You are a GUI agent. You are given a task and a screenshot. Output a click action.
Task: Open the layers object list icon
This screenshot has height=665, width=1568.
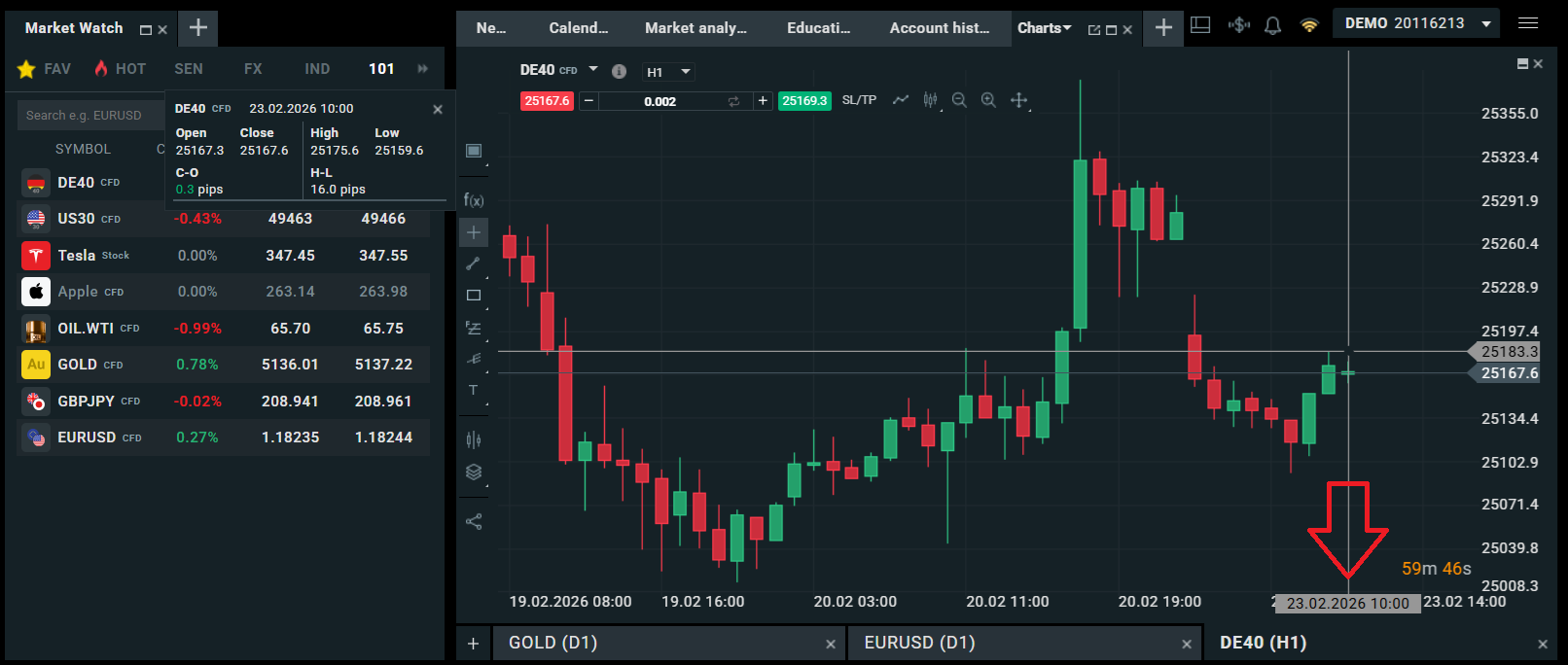[474, 472]
